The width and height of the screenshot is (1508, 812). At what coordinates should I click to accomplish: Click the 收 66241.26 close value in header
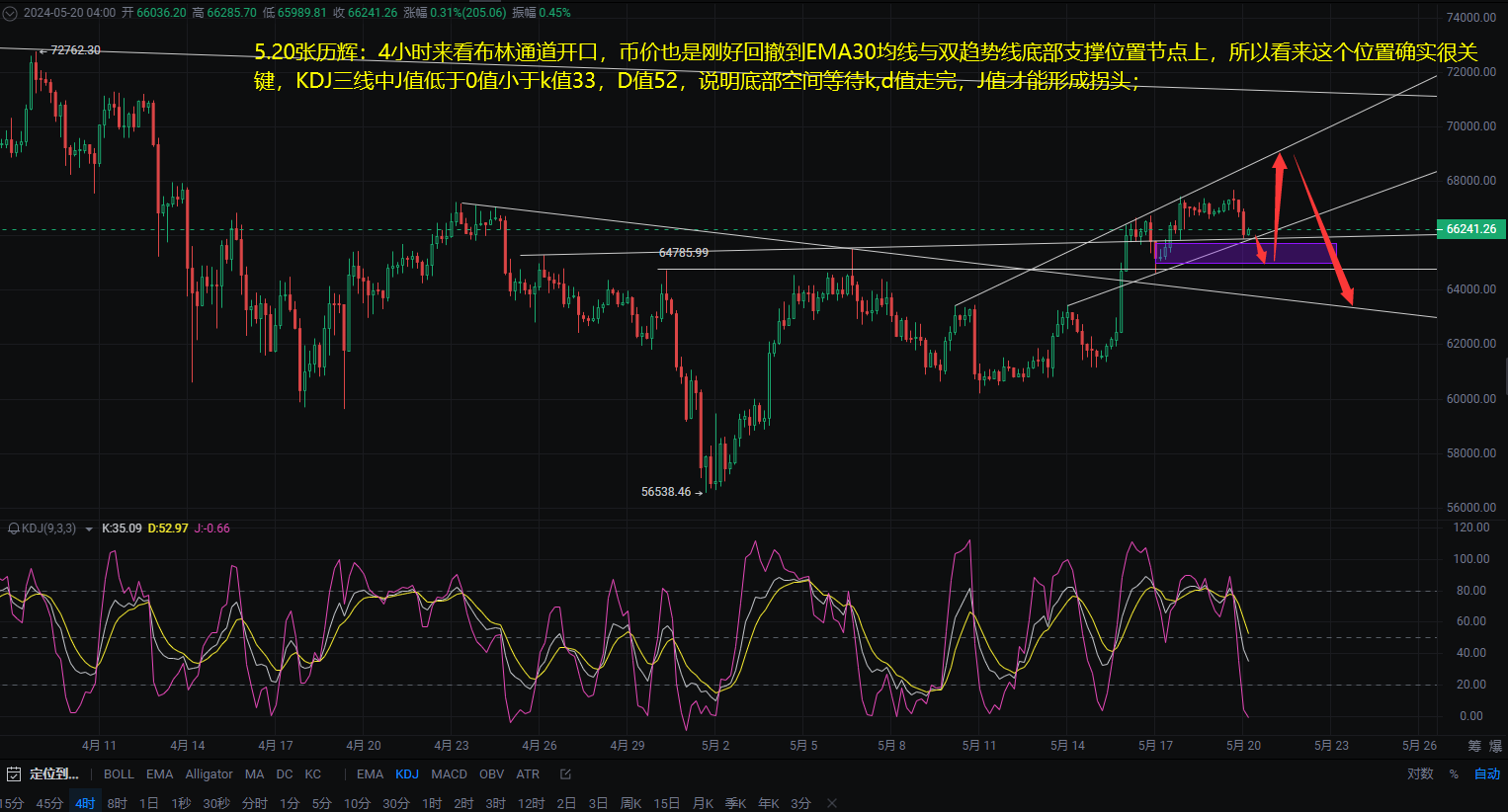coord(365,13)
